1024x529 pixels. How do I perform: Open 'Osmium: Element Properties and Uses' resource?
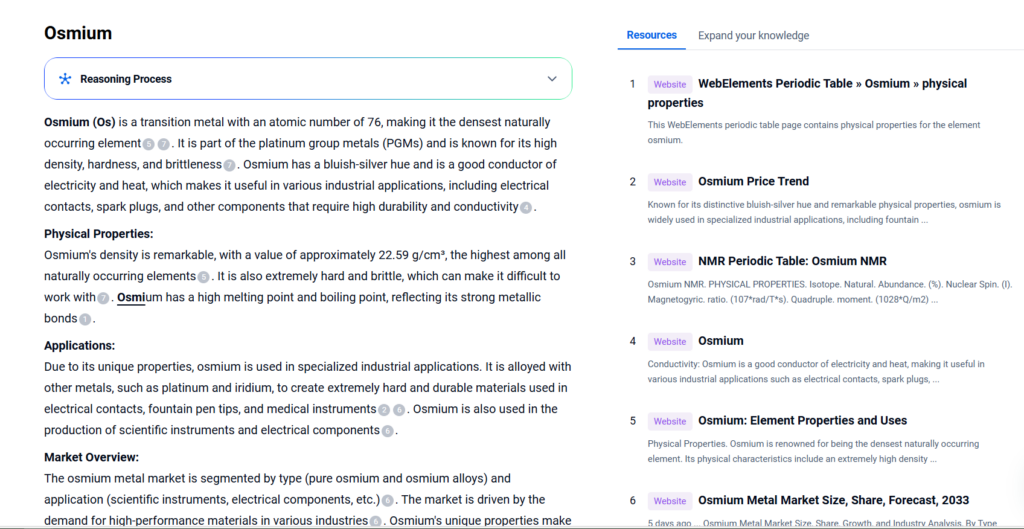(x=802, y=420)
